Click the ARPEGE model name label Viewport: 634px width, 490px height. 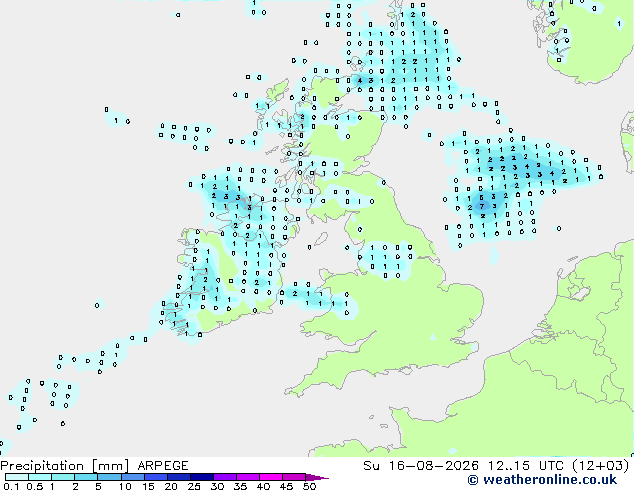(x=163, y=466)
